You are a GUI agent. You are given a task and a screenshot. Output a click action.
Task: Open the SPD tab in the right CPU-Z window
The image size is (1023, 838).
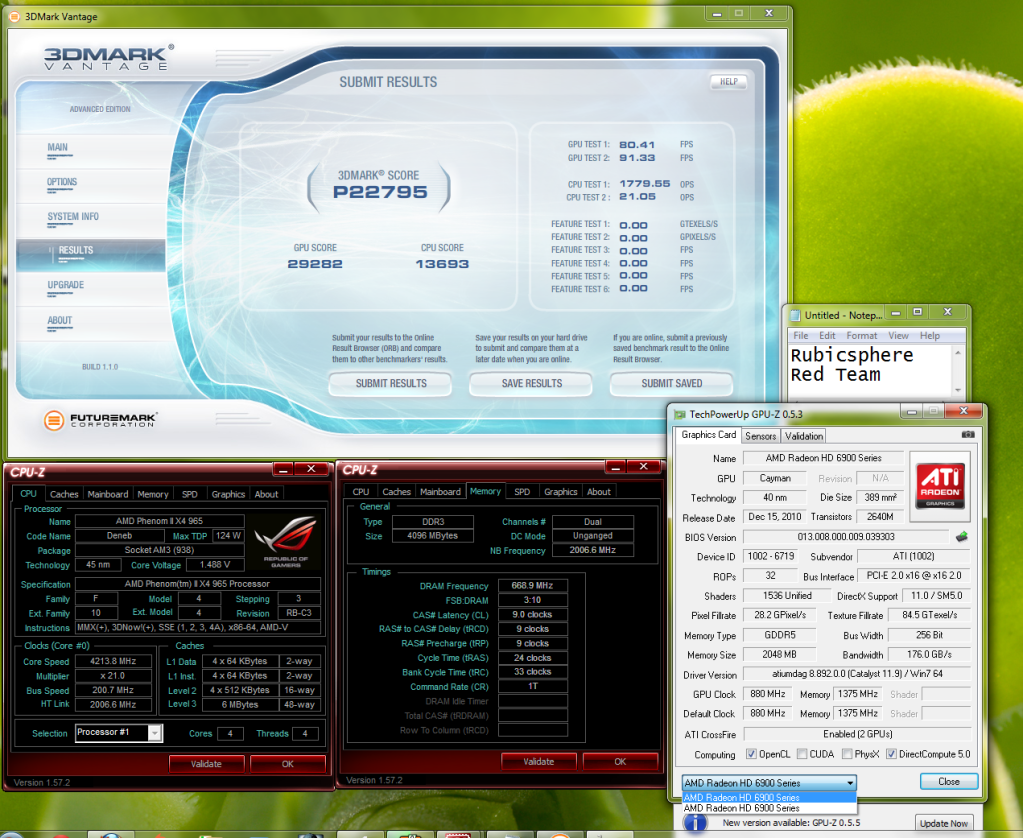tap(522, 491)
